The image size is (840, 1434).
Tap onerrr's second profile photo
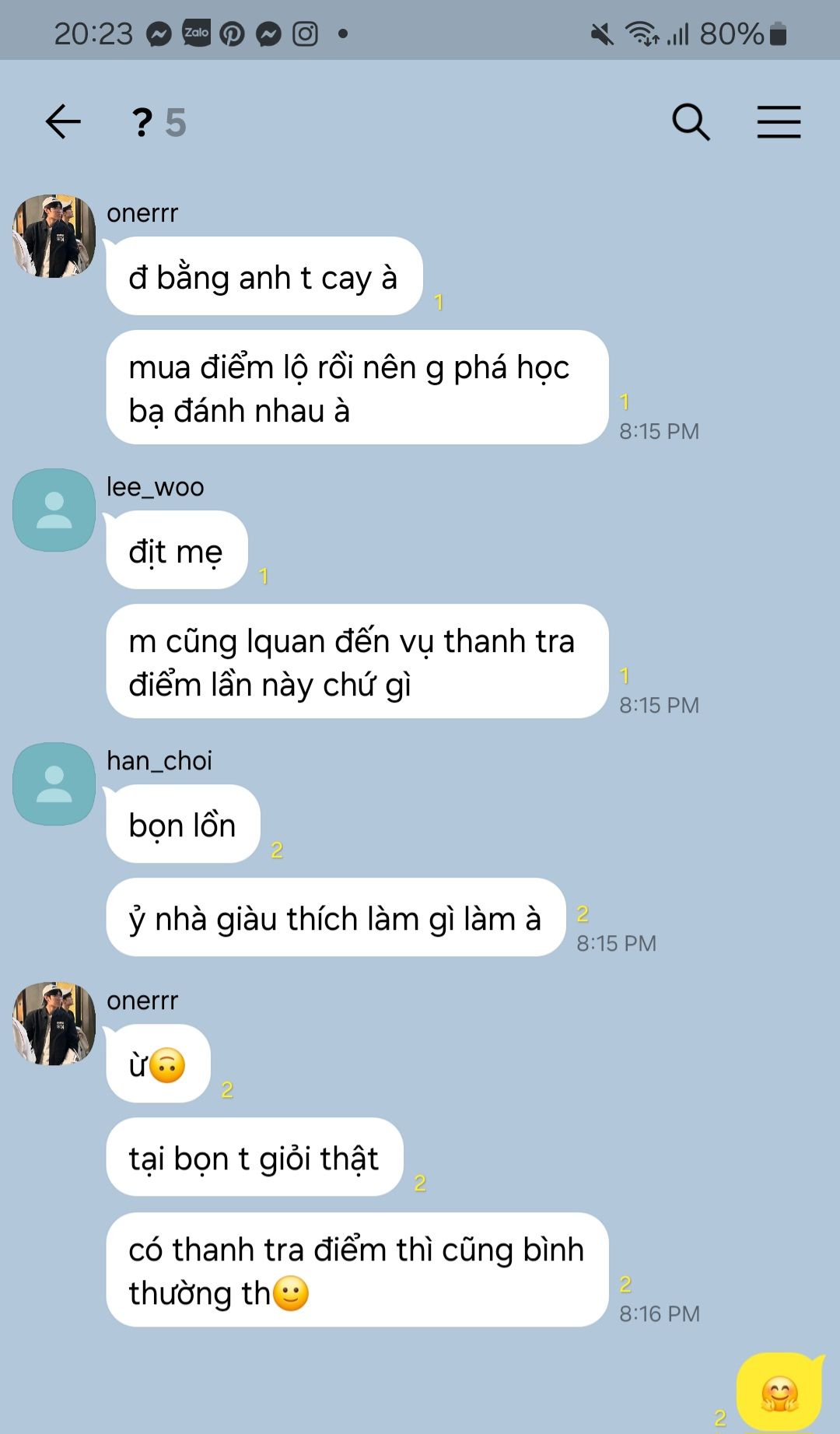tap(54, 1023)
